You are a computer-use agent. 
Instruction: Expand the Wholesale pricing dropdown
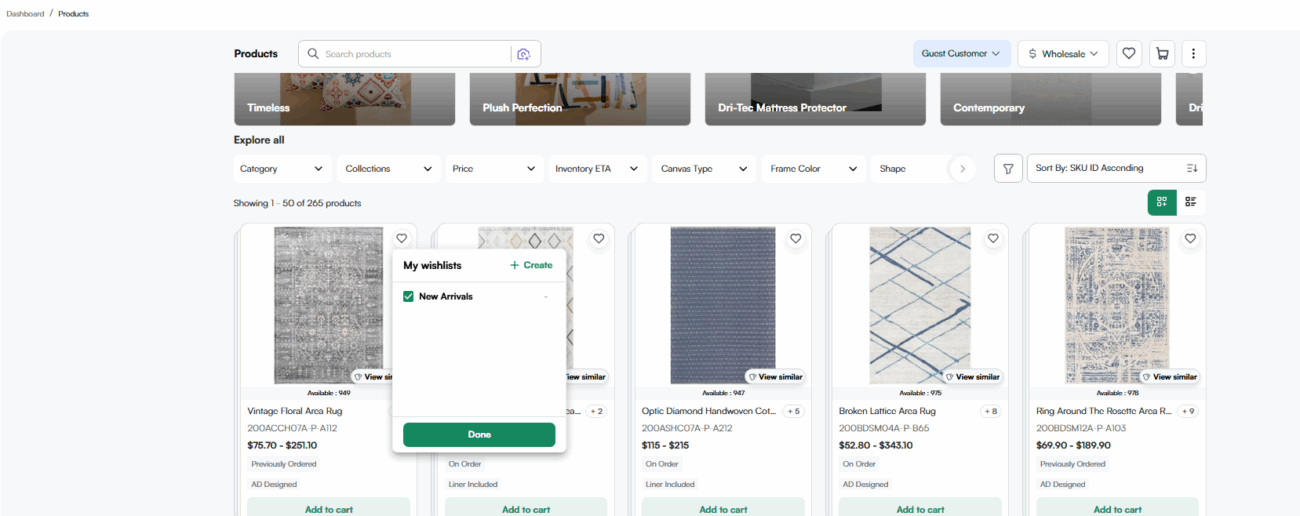1062,54
